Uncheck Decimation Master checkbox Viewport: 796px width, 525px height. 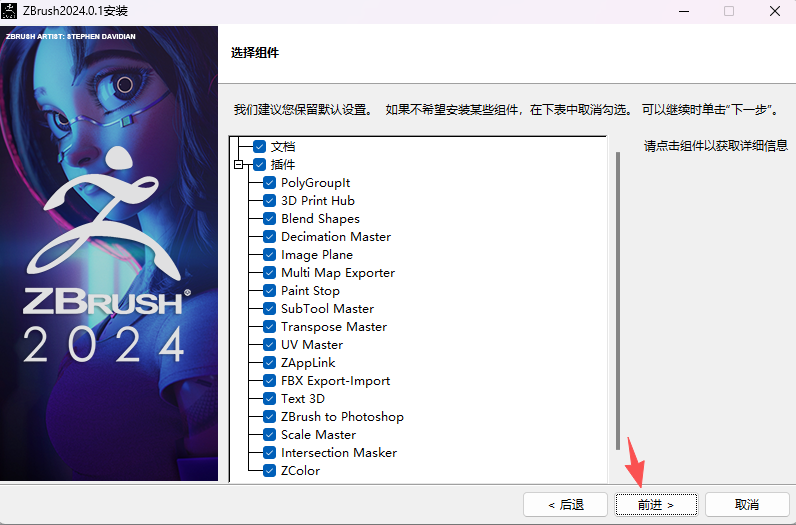point(270,237)
